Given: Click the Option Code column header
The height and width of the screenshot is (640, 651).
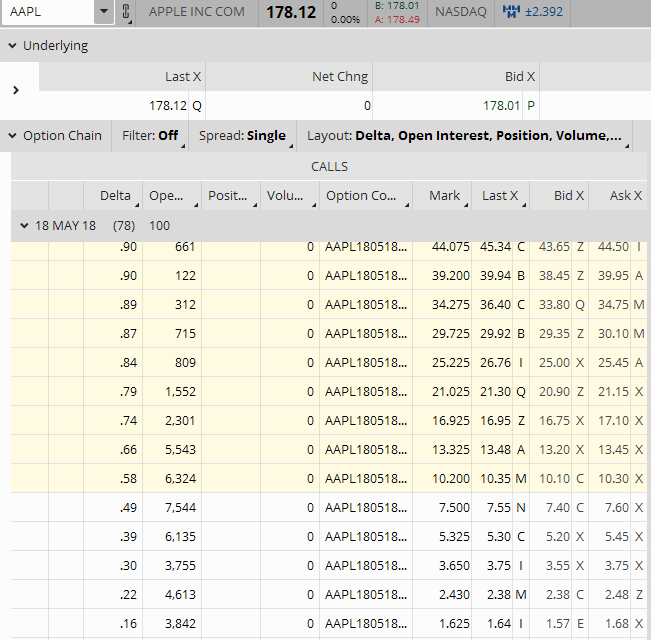Looking at the screenshot, I should pos(366,195).
